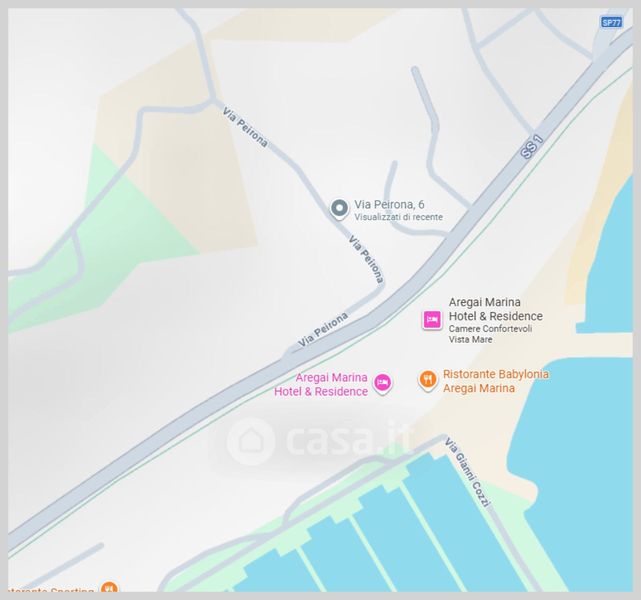Click the SP77 road shield
Screen dimensions: 641x600
coord(611,22)
